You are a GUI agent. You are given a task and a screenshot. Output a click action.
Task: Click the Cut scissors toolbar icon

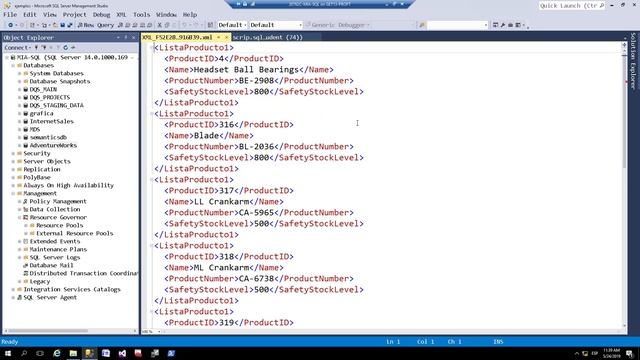(160, 25)
